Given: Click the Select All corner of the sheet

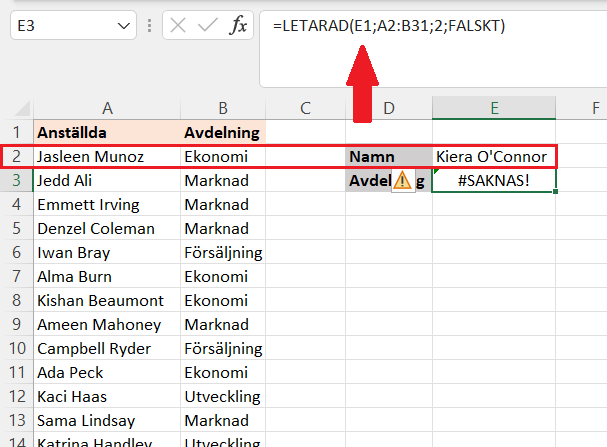Looking at the screenshot, I should pyautogui.click(x=15, y=108).
